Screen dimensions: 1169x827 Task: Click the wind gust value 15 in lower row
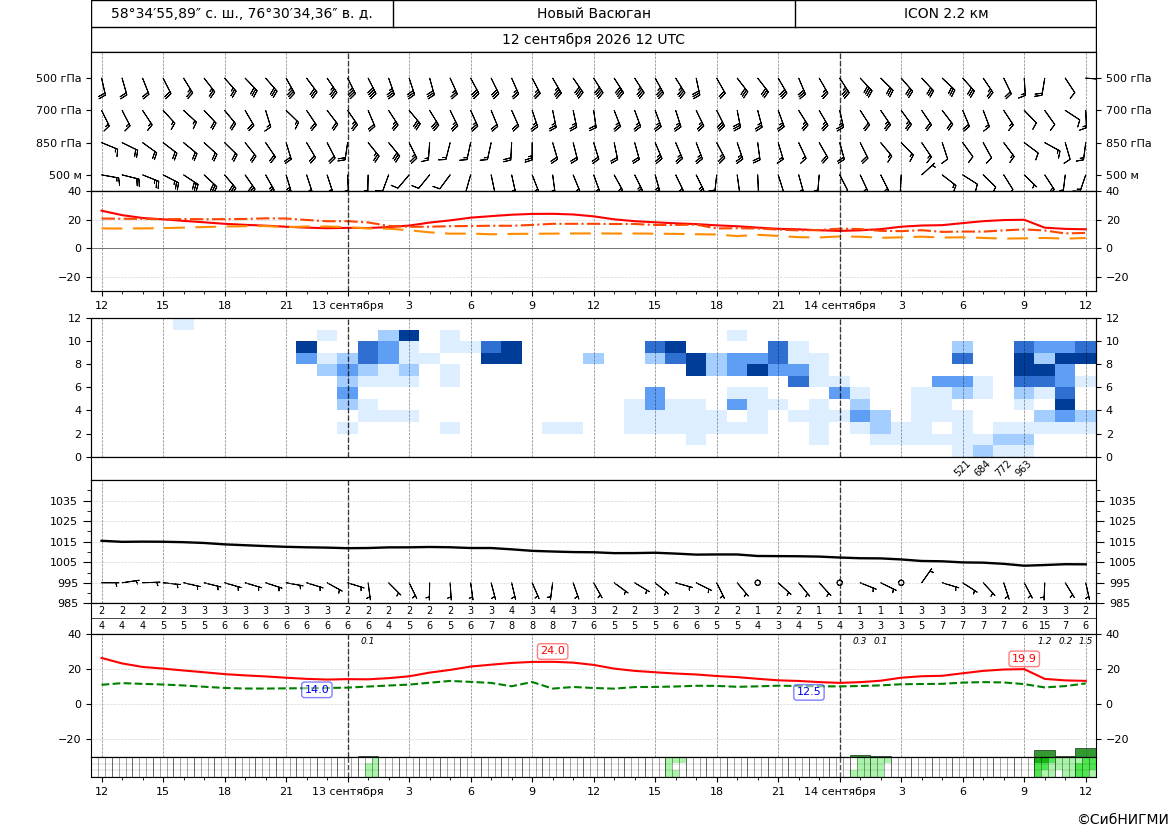1044,626
